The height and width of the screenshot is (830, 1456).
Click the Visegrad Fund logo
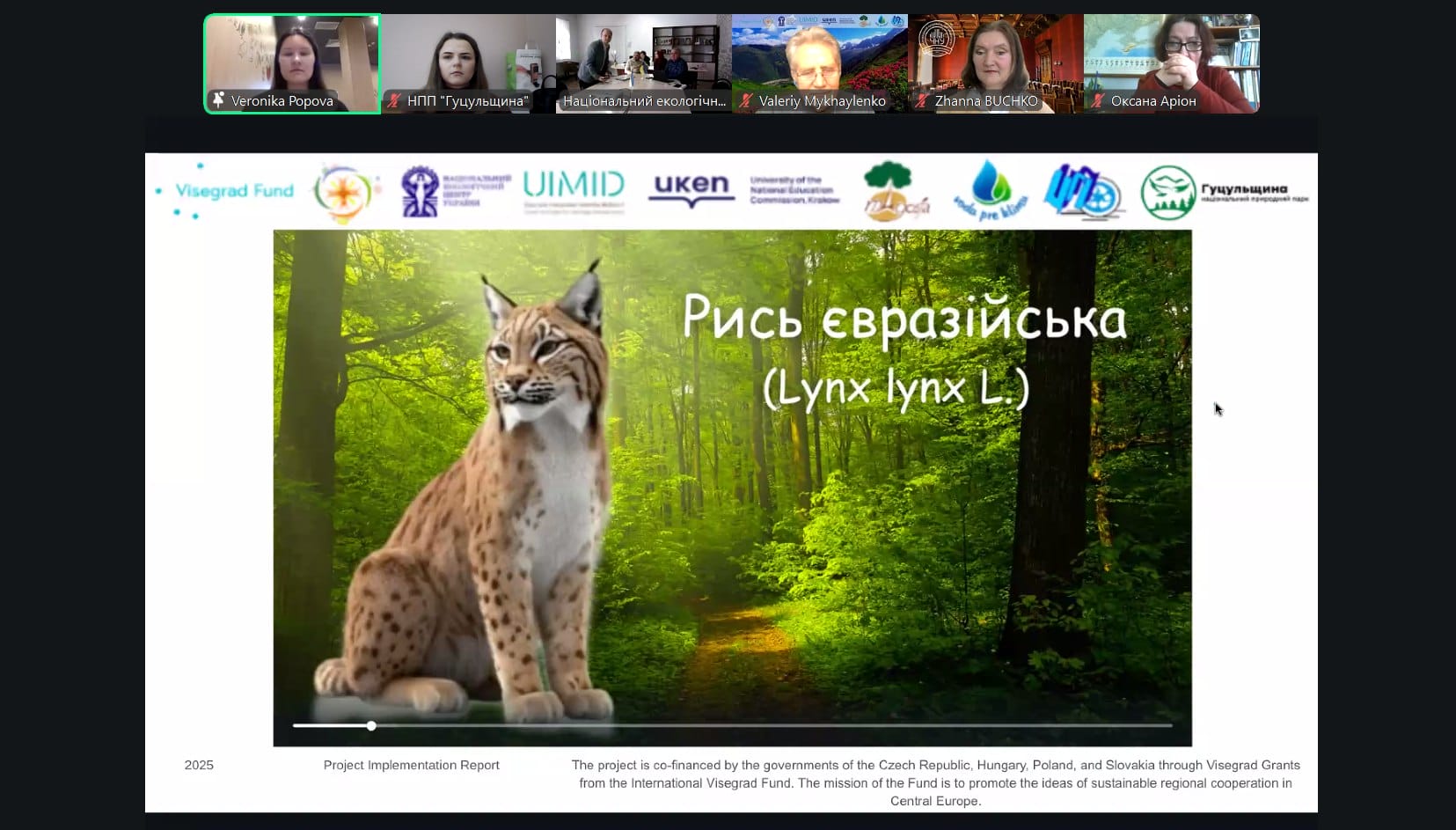click(225, 191)
